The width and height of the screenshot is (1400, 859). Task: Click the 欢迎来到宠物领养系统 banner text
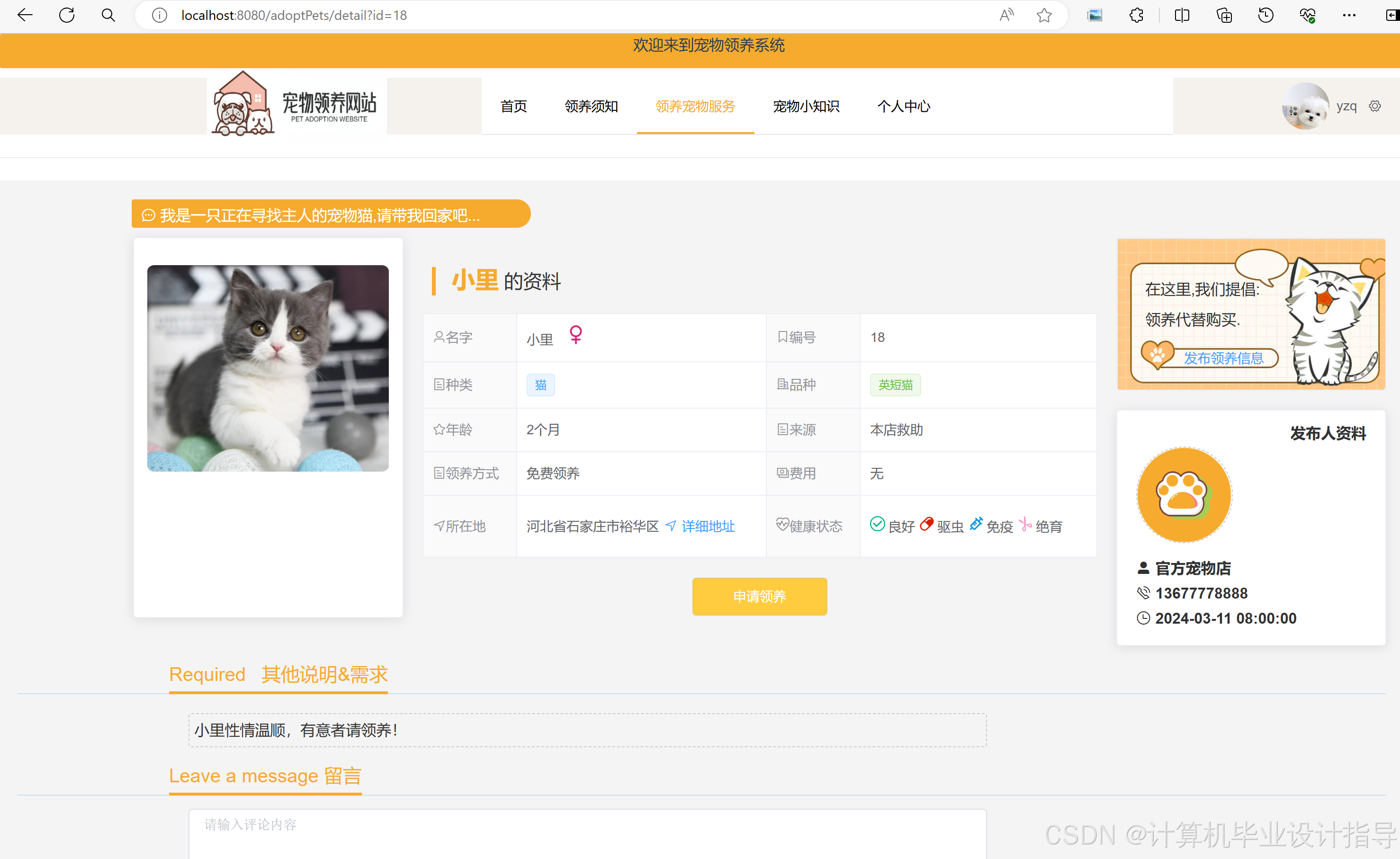[x=709, y=45]
